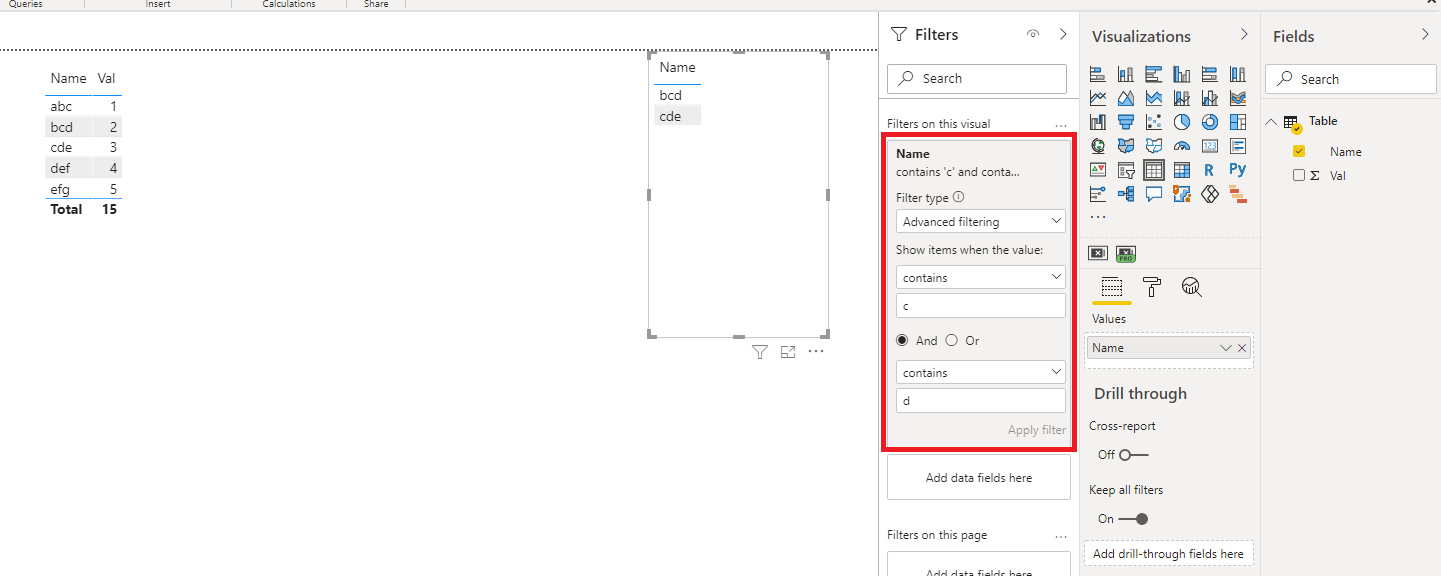The width and height of the screenshot is (1441, 576).
Task: Click the Val column header in left table
Action: tap(107, 79)
